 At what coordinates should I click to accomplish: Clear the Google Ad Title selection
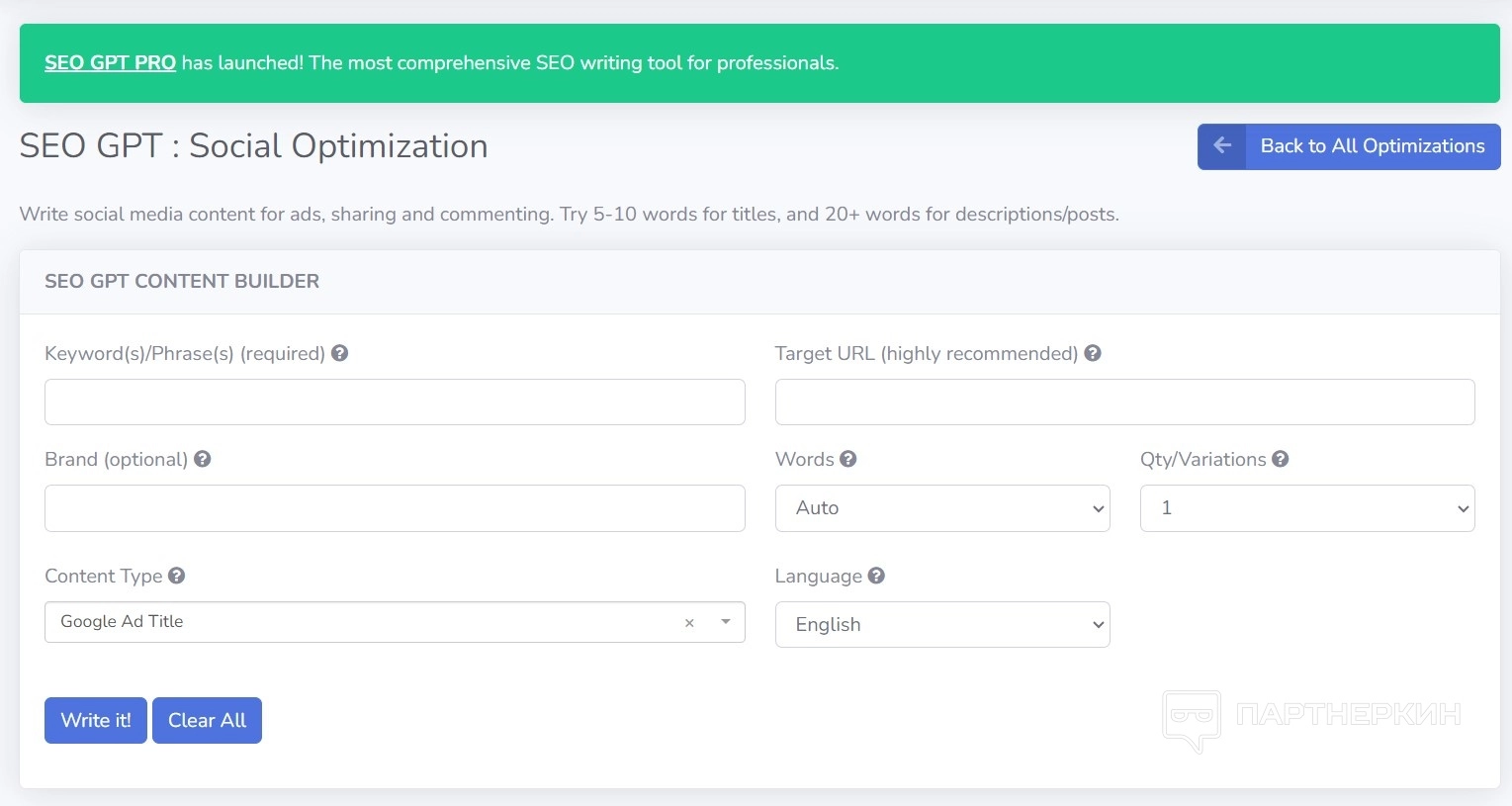(x=689, y=623)
